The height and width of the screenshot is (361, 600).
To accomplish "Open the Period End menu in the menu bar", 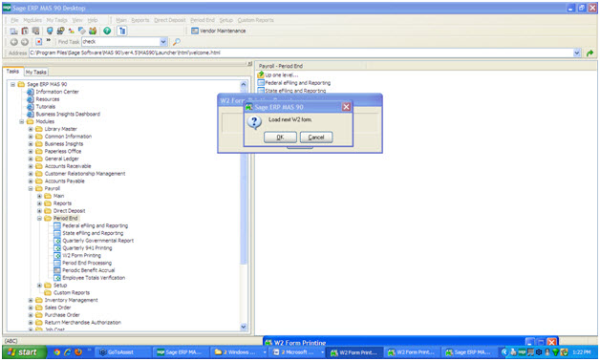I will point(202,20).
